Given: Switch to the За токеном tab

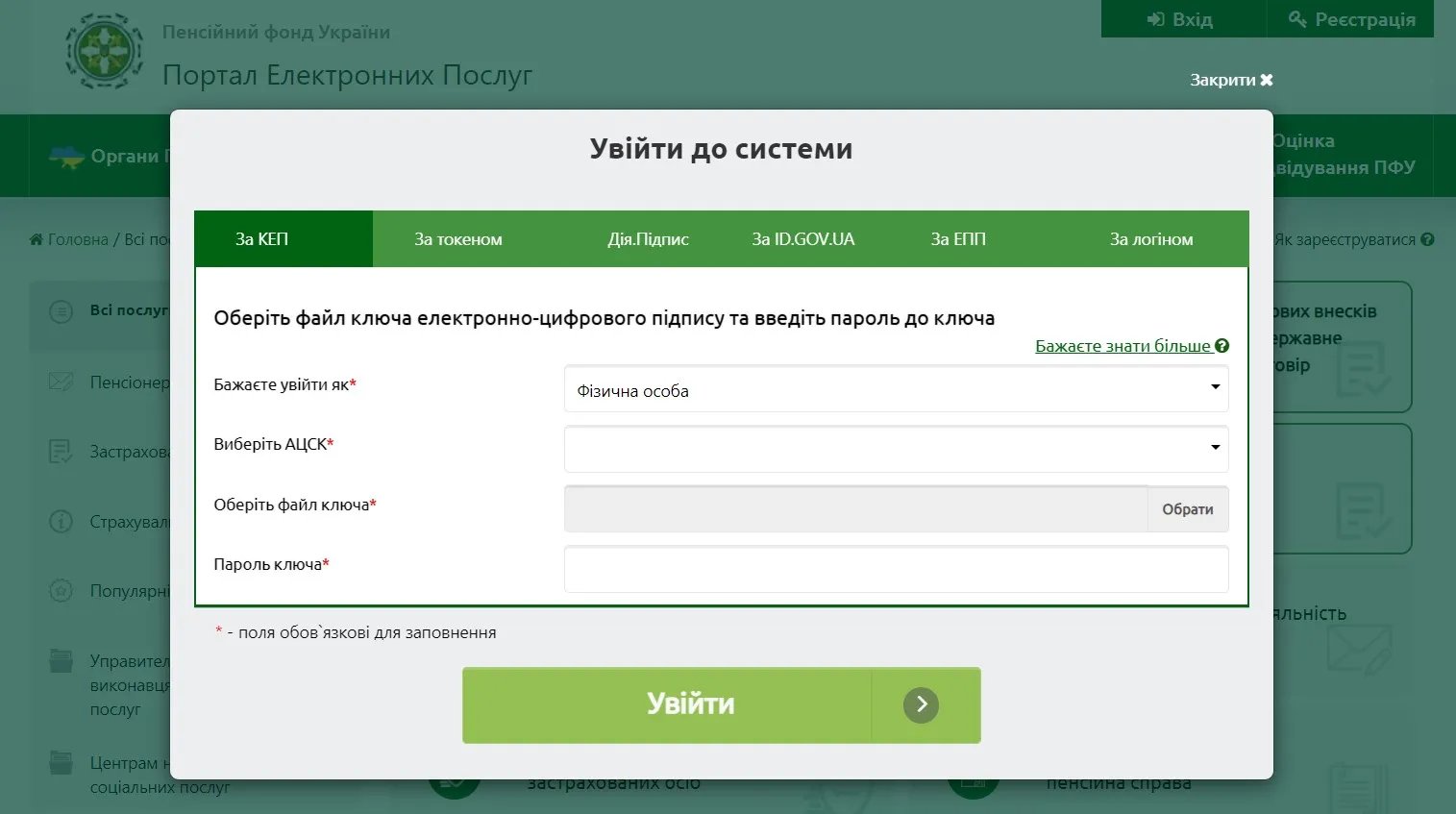Looking at the screenshot, I should [x=458, y=239].
